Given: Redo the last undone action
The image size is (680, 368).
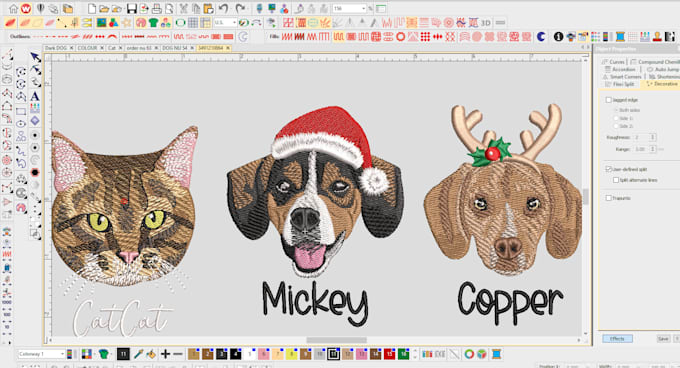Looking at the screenshot, I should point(240,8).
